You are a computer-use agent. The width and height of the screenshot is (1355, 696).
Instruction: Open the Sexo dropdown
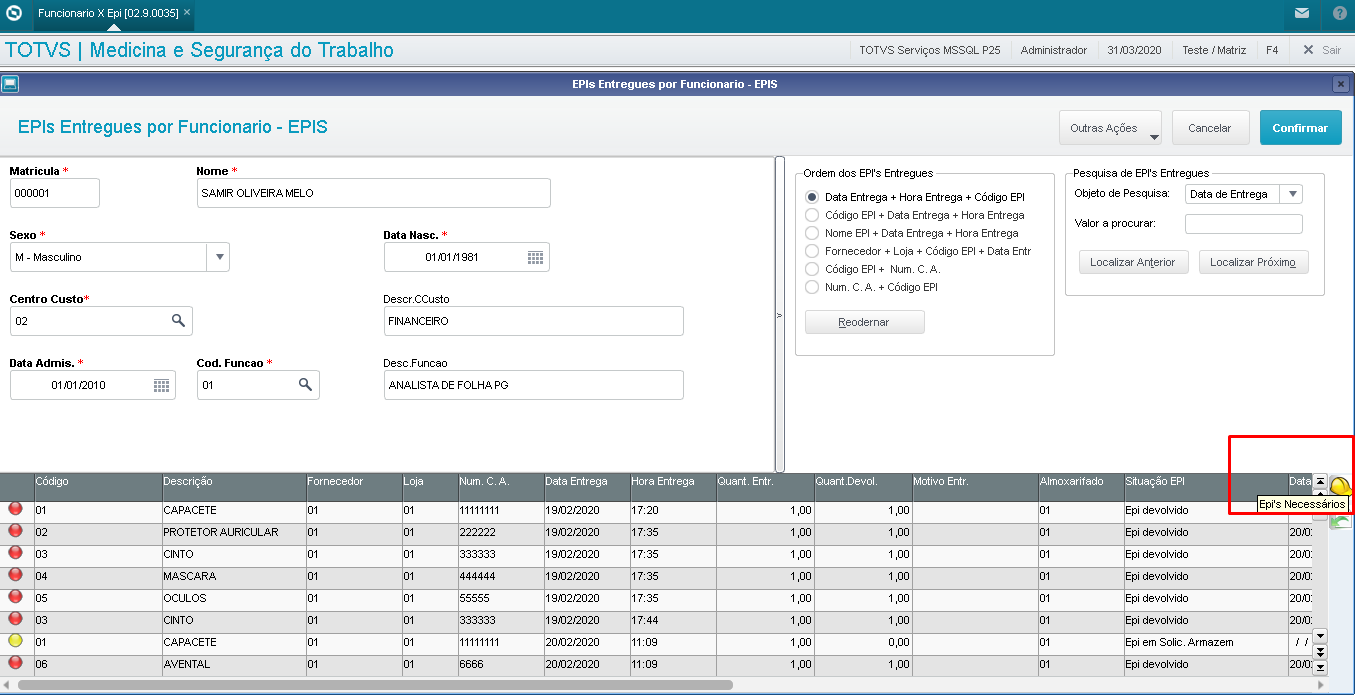click(x=218, y=257)
